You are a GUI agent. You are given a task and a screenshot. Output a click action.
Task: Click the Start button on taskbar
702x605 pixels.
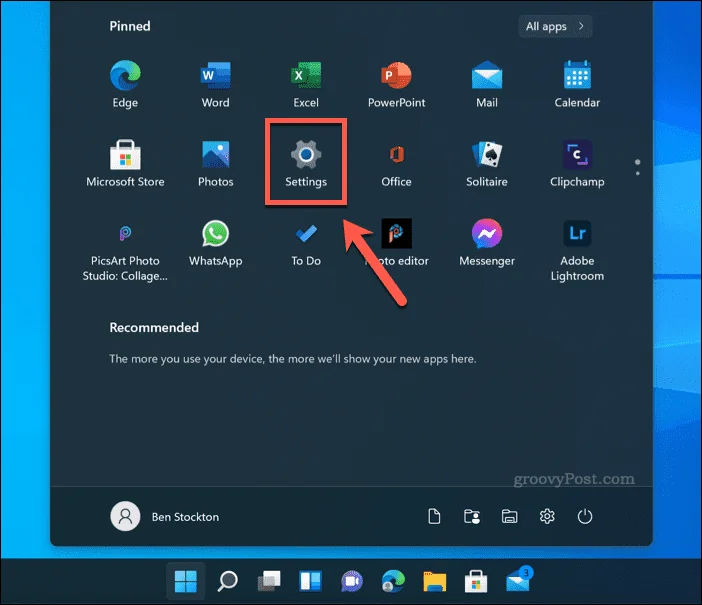coord(185,581)
